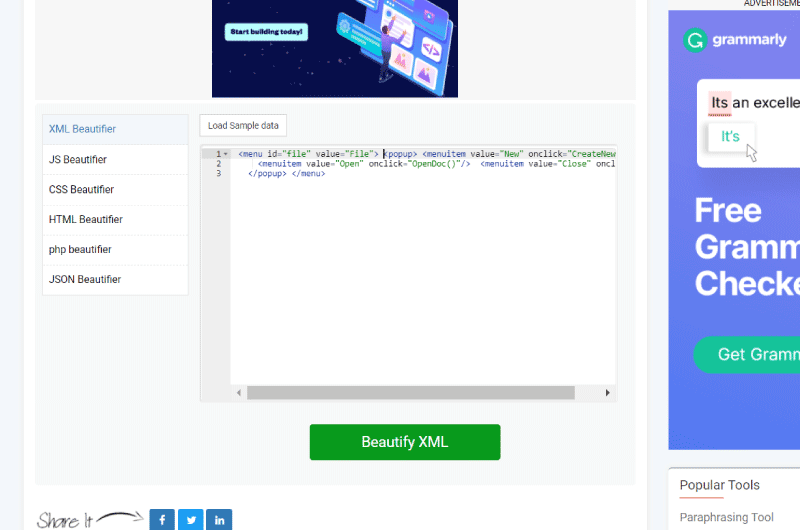Click the "It's" suggestion in Grammarly ad
This screenshot has height=530, width=800.
coord(730,137)
